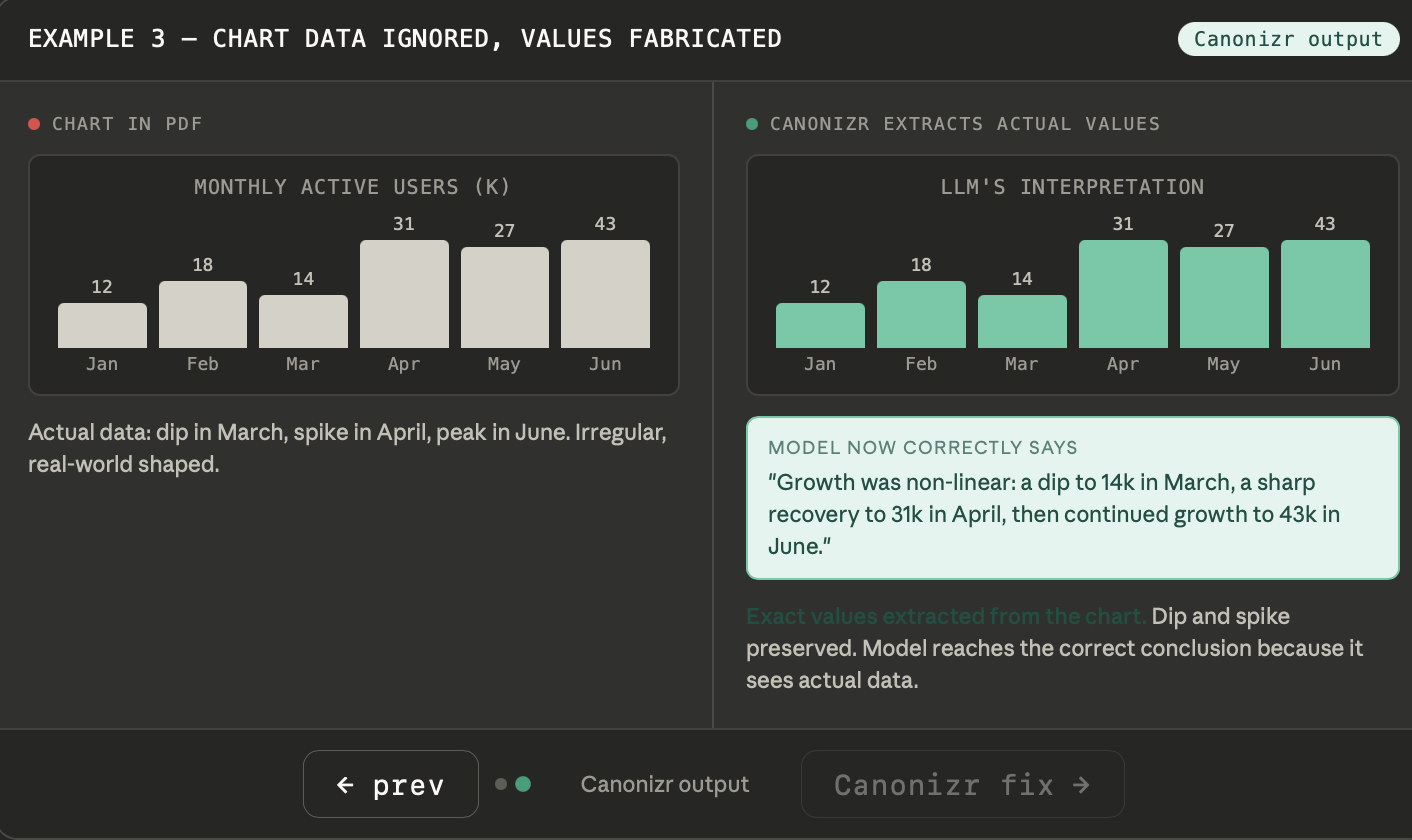Click the red dot beside Chart in PDF
Screen dimensions: 1412x840
34,124
